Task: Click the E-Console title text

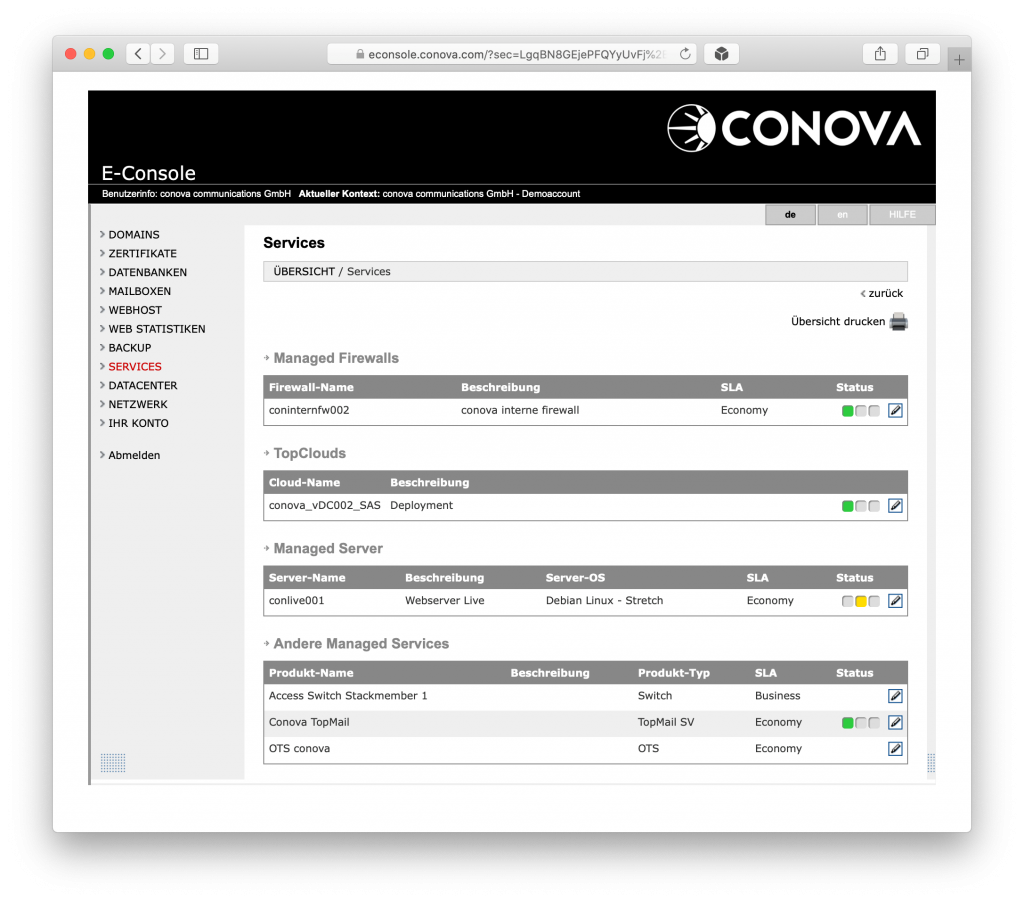Action: (x=148, y=173)
